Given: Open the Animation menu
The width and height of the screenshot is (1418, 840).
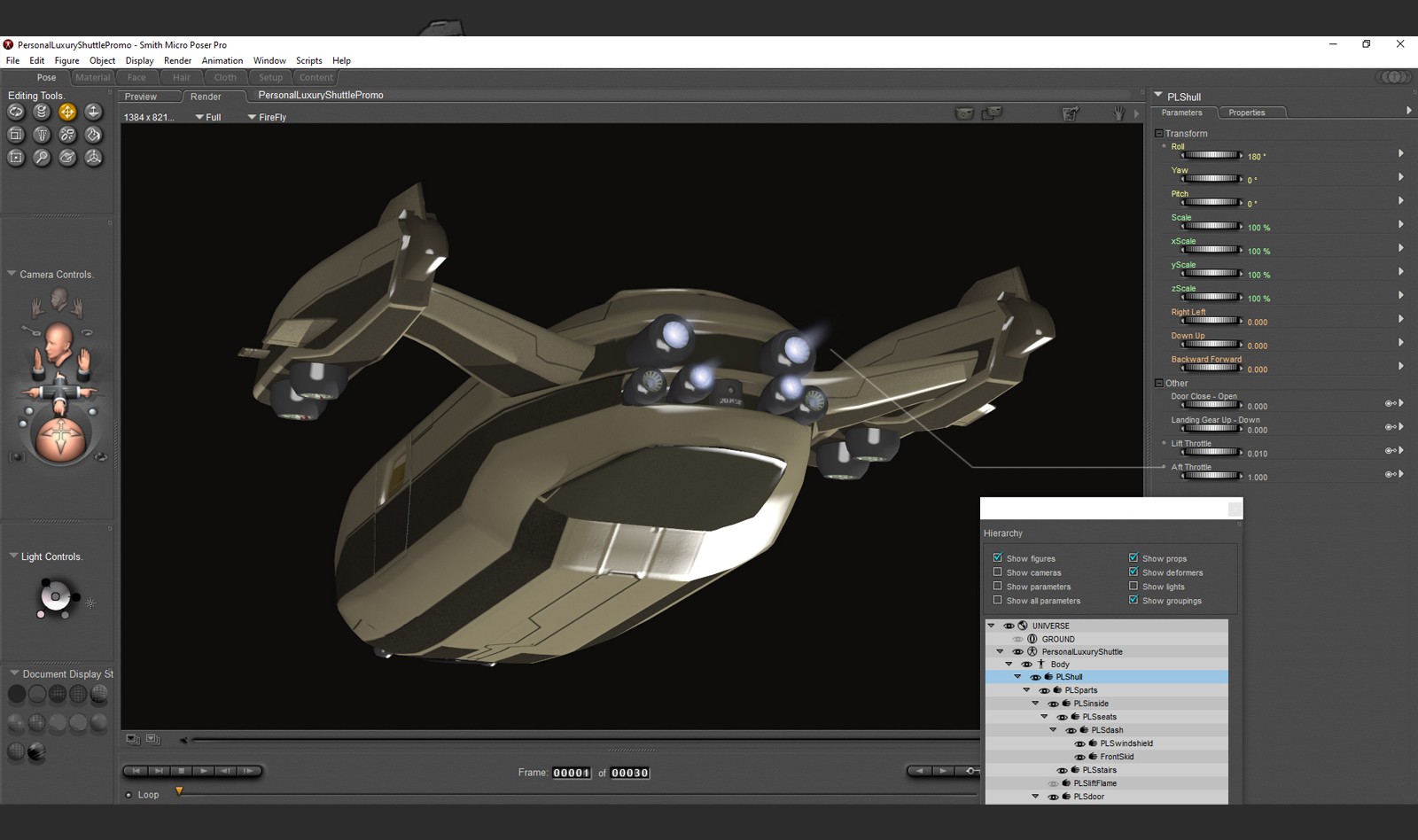Looking at the screenshot, I should pyautogui.click(x=222, y=60).
